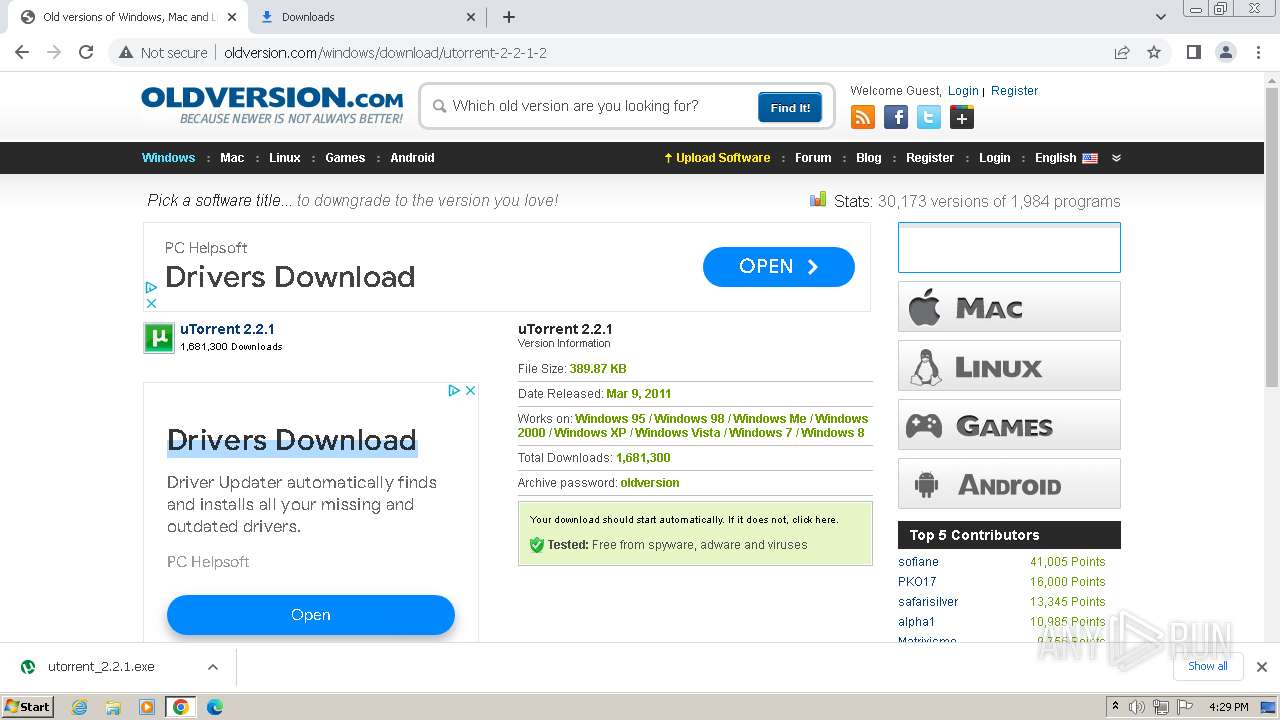Click contributor alpha1 link
The width and height of the screenshot is (1280, 720).
coord(916,622)
